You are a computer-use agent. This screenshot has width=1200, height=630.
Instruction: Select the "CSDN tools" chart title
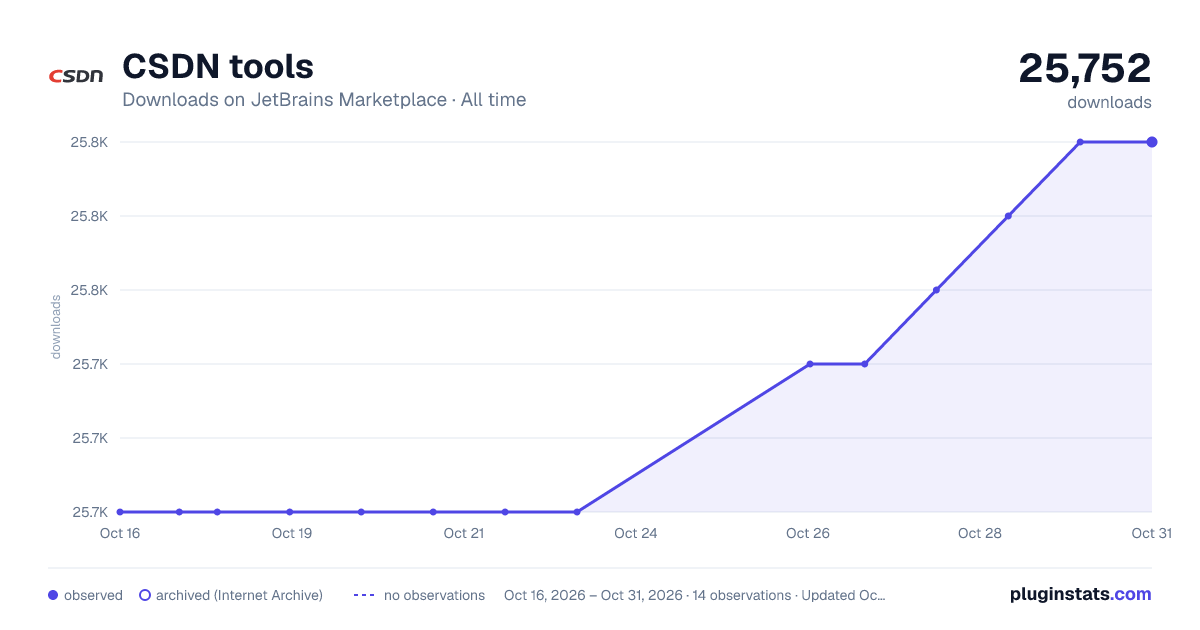coord(218,66)
